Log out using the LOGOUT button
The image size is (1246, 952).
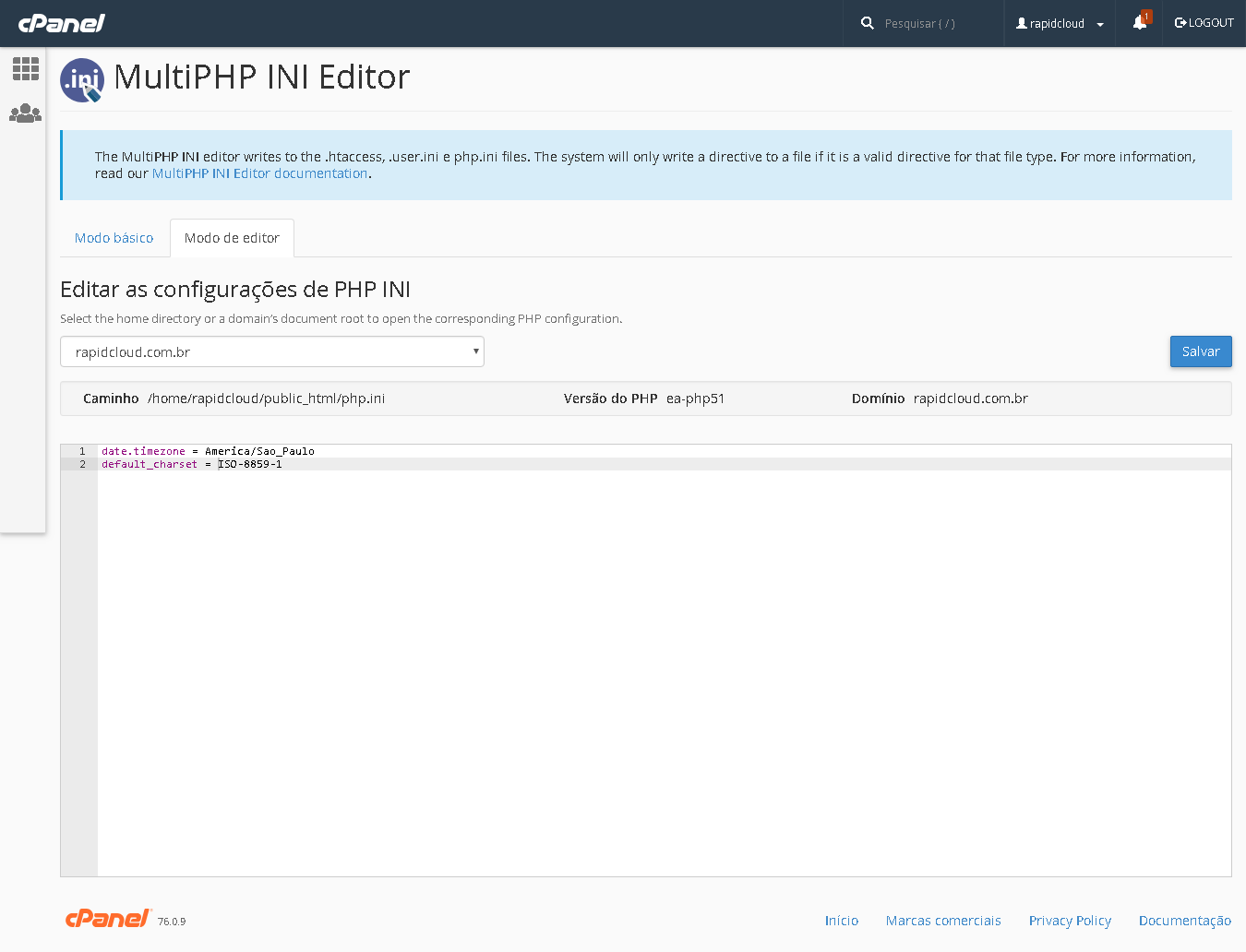(1204, 23)
